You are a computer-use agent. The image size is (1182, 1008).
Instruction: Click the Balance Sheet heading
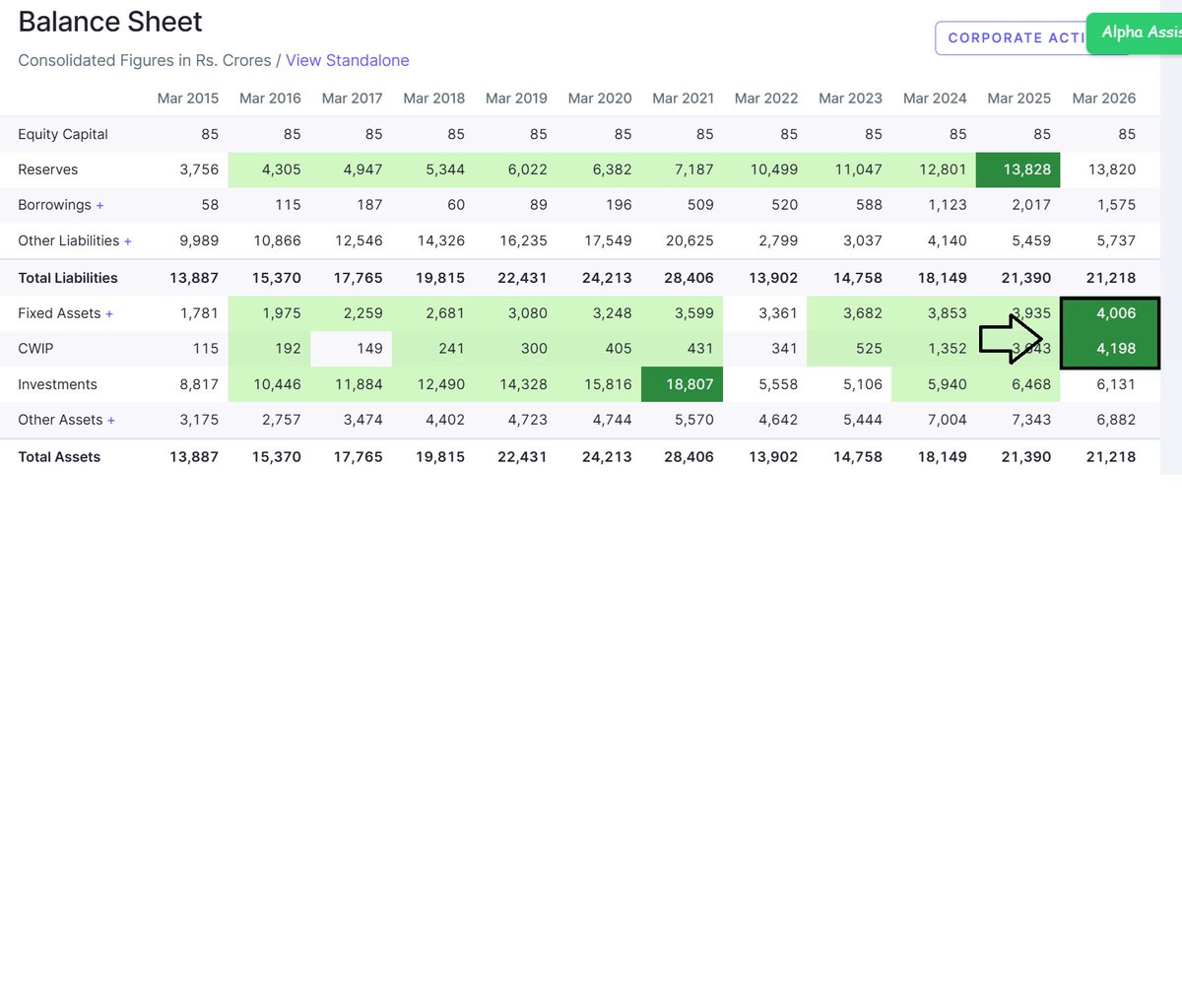pos(110,22)
